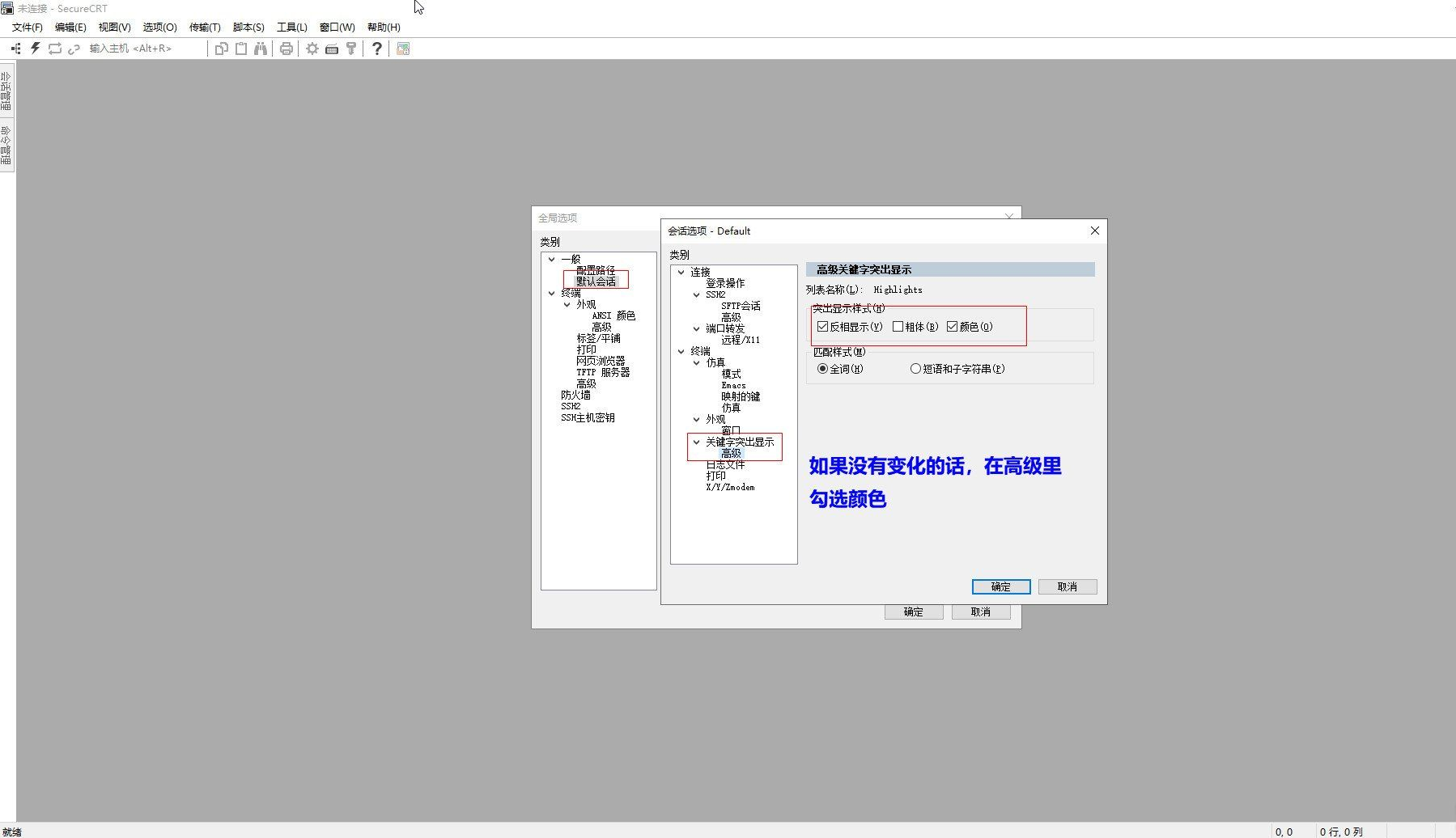Click the question mark help icon
The height and width of the screenshot is (838, 1456).
click(x=377, y=49)
